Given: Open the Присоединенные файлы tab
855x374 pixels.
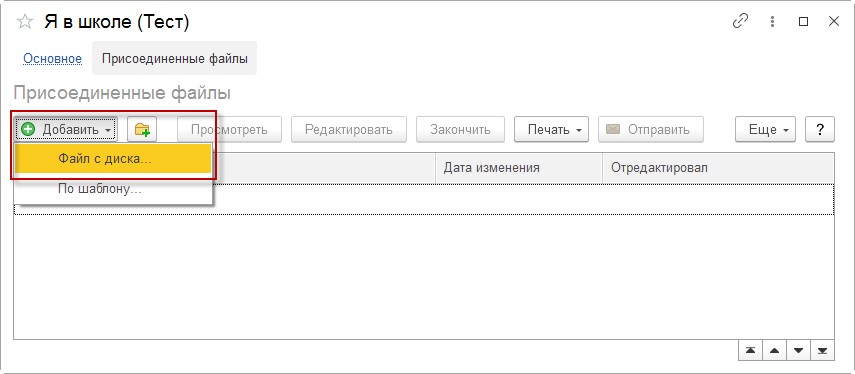Looking at the screenshot, I should pyautogui.click(x=174, y=58).
